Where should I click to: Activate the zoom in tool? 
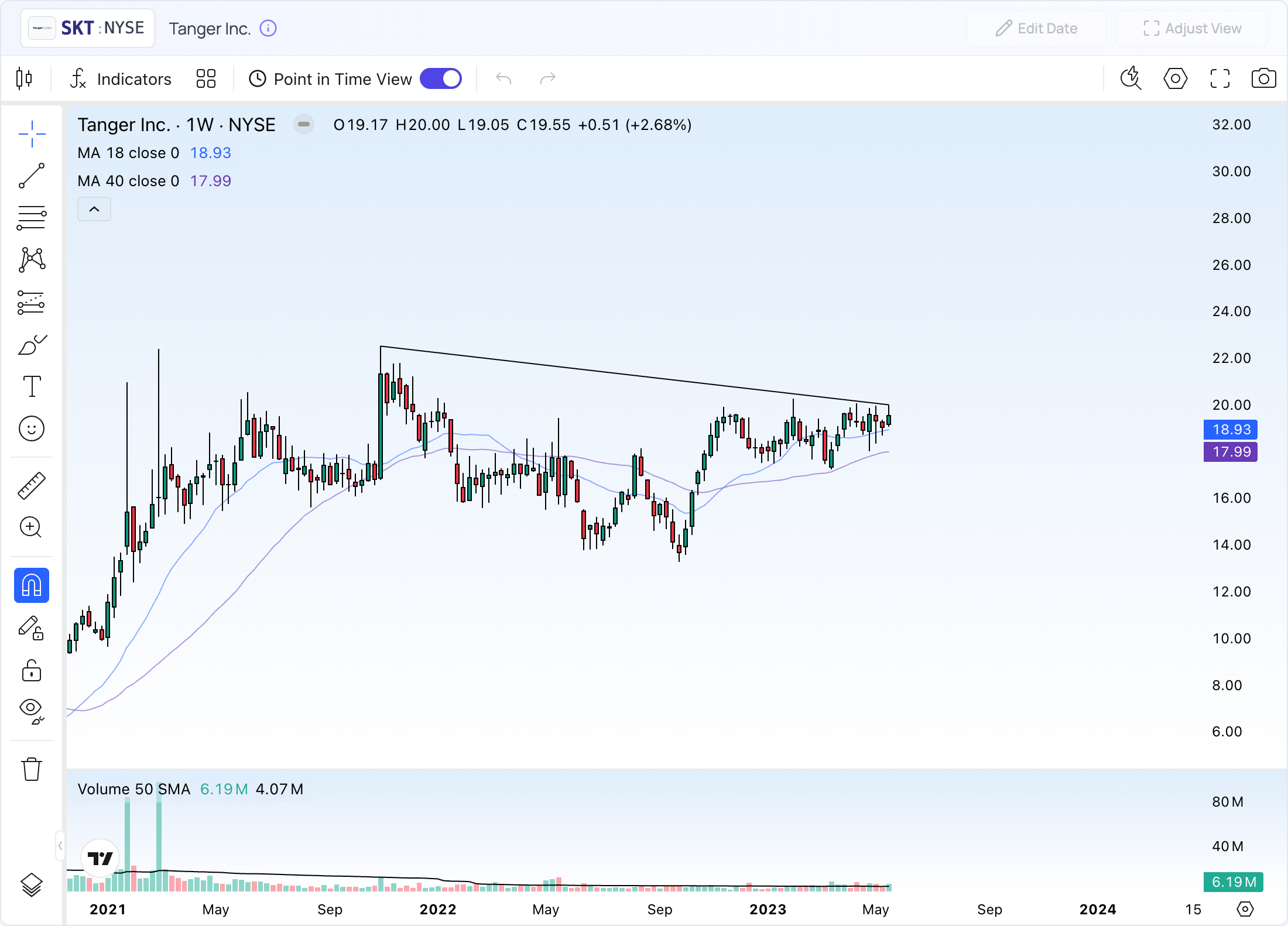[x=32, y=527]
